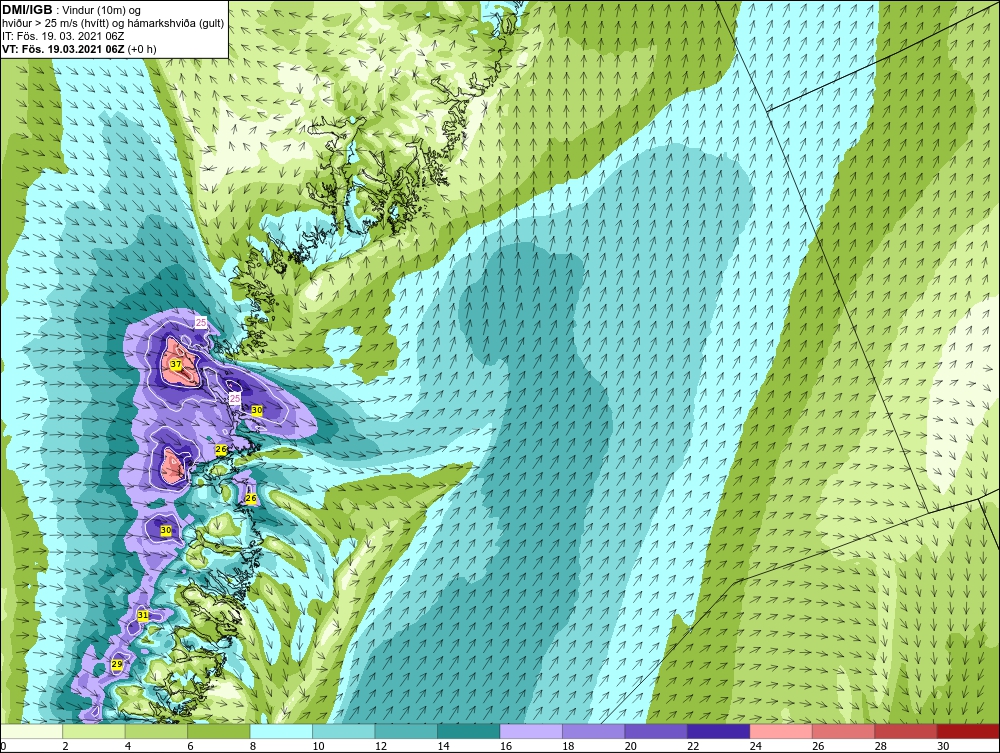Click the legend scale value 30
This screenshot has height=753, width=1000.
[943, 746]
